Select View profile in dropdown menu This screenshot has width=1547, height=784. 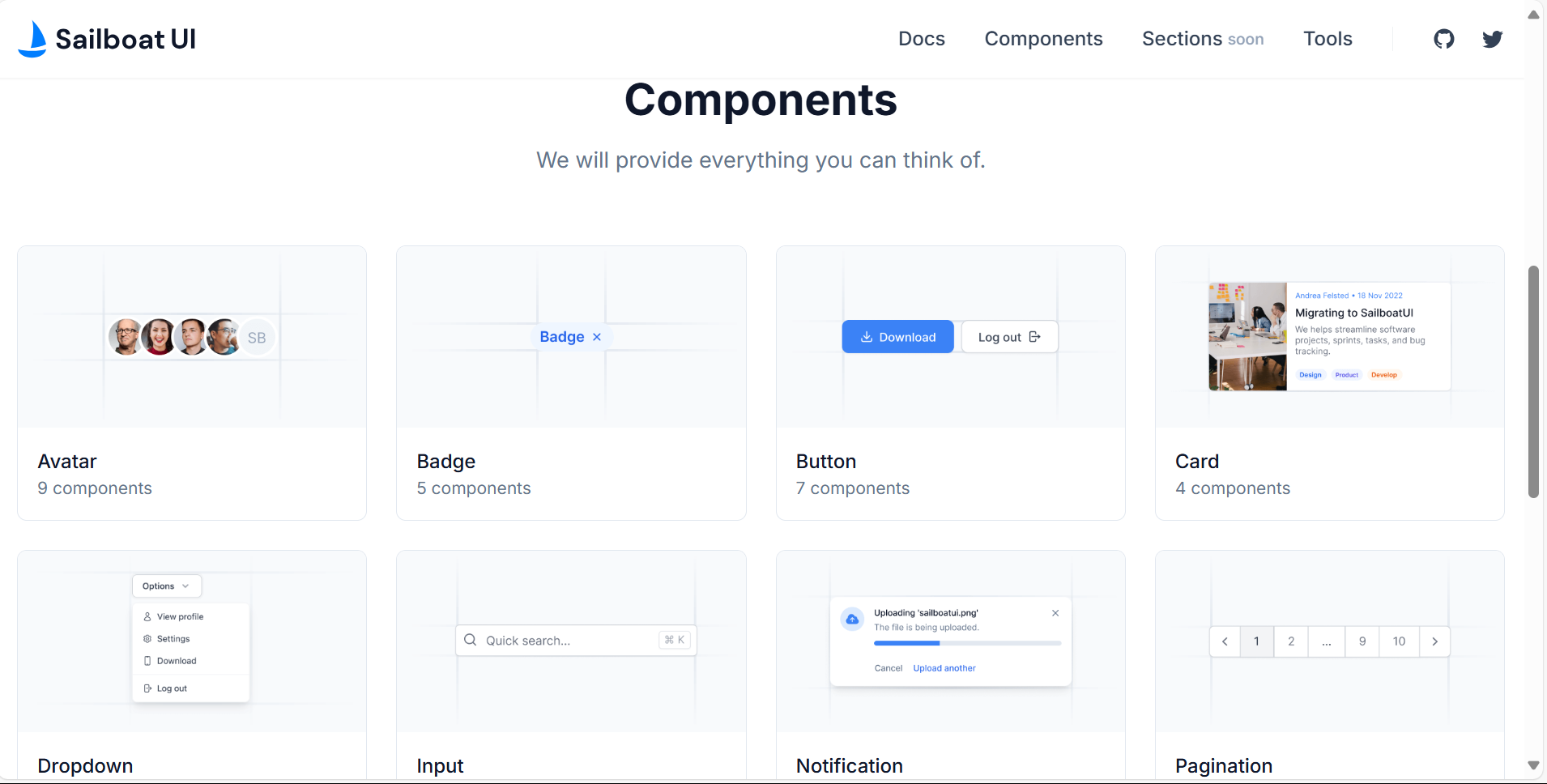coord(191,616)
